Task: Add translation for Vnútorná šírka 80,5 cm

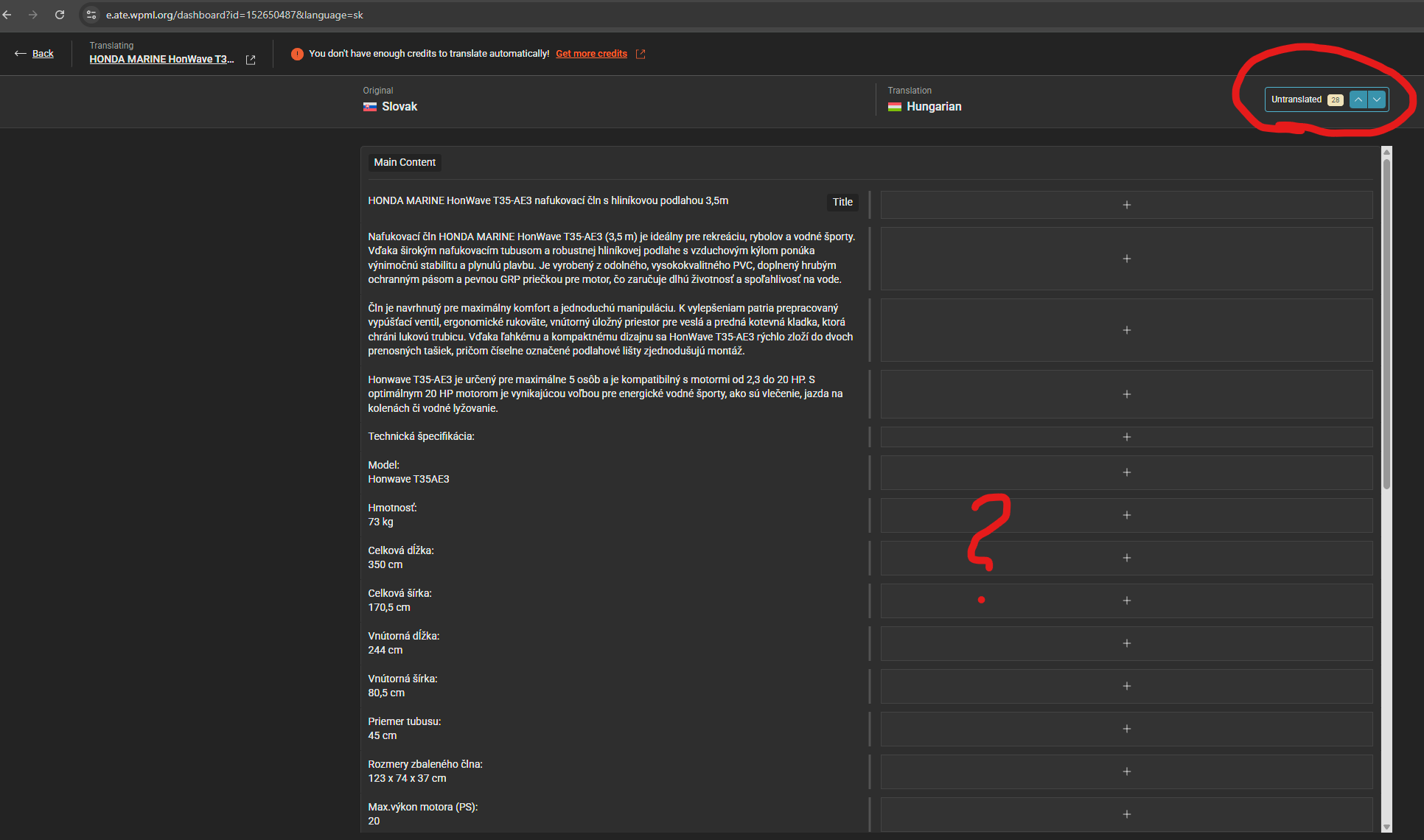Action: (1126, 686)
